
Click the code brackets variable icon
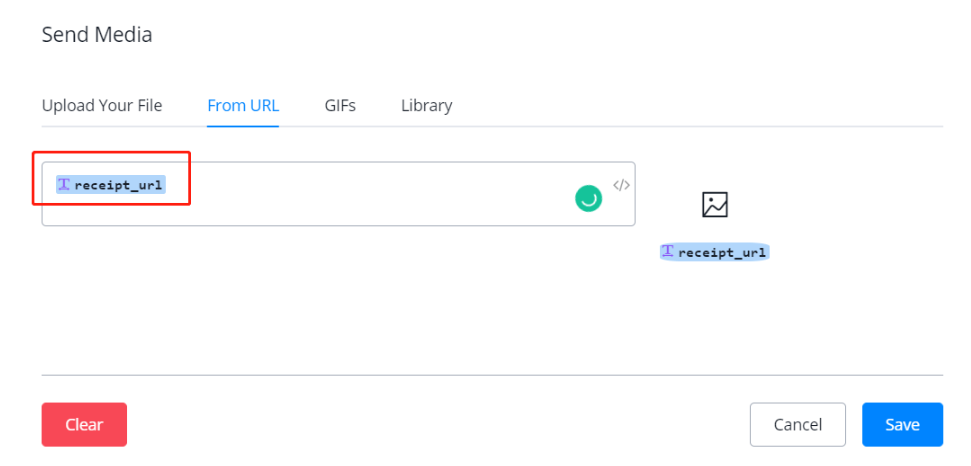pos(621,185)
